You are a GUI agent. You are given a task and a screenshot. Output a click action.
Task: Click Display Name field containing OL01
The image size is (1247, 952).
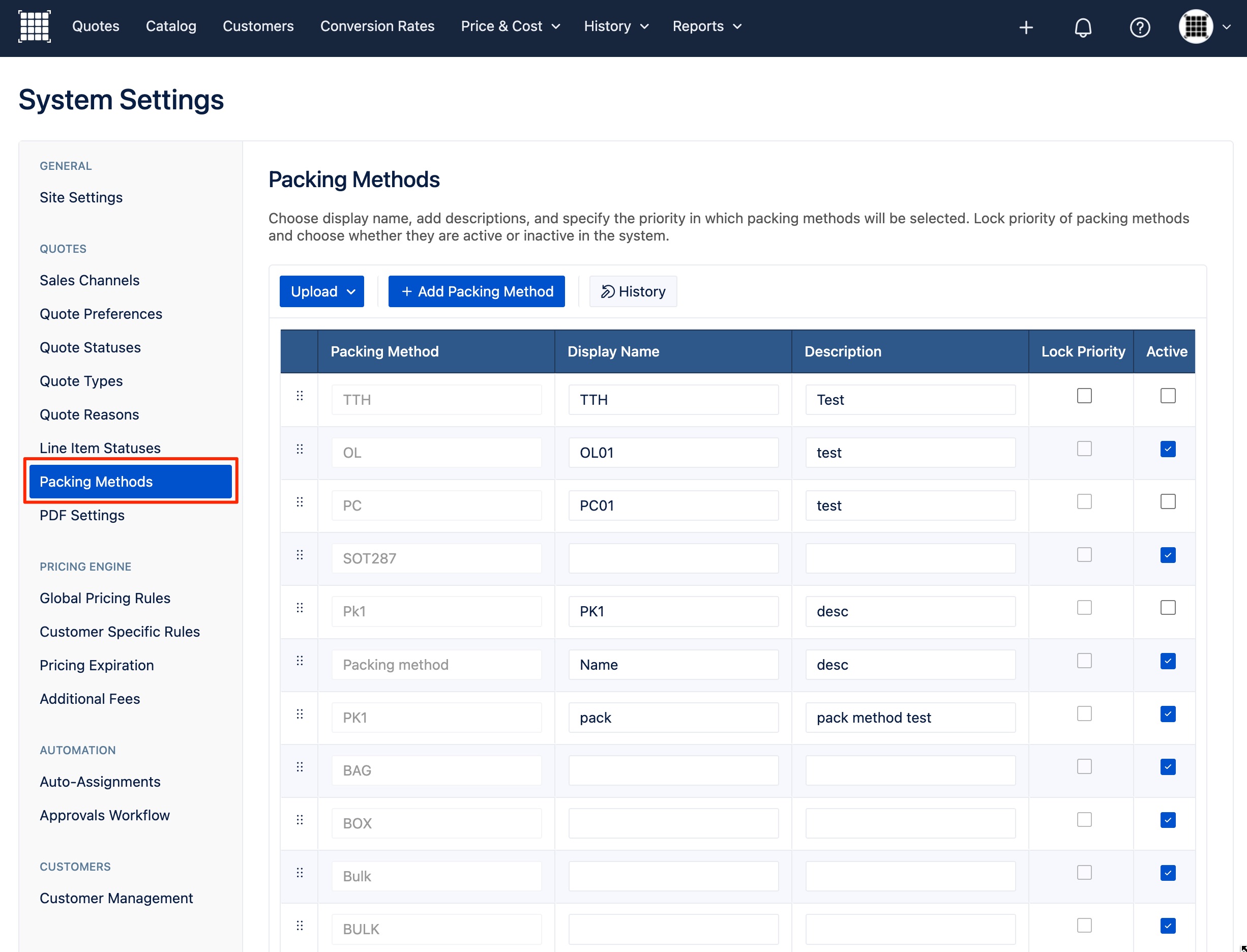point(673,453)
